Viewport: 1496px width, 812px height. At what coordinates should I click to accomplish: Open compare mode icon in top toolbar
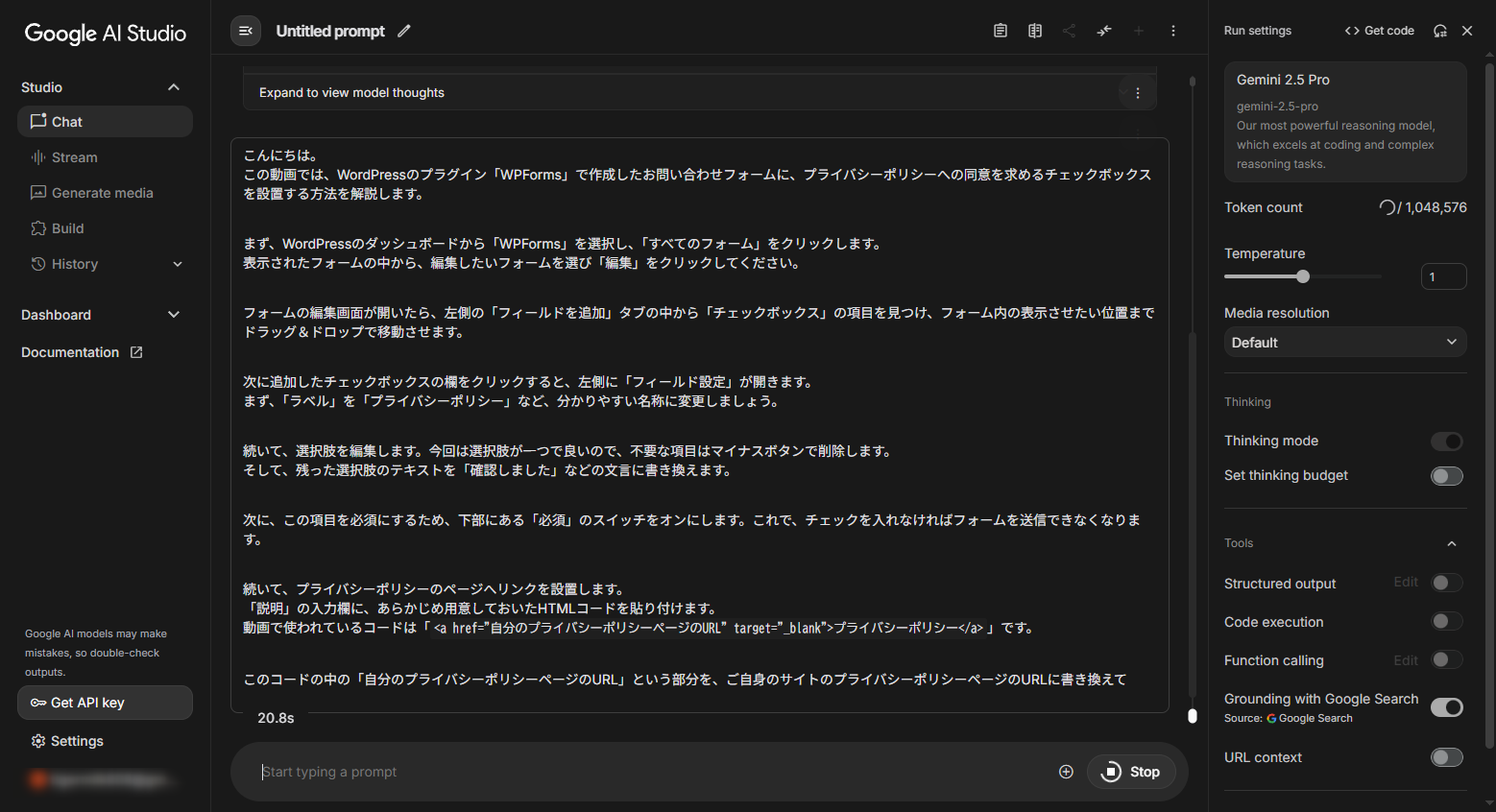pos(1035,31)
